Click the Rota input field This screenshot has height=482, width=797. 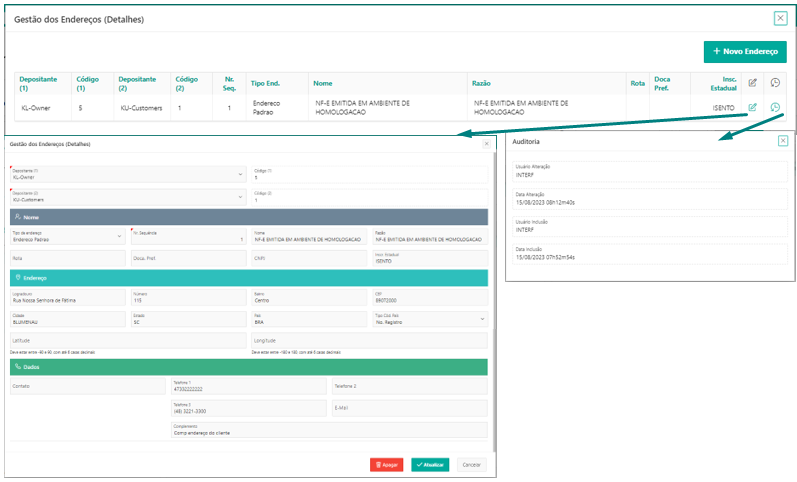click(68, 258)
